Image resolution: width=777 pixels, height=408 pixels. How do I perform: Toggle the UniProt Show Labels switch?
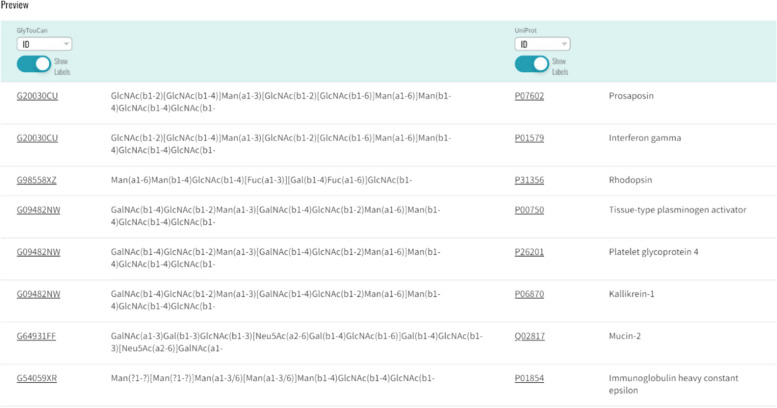(x=531, y=64)
